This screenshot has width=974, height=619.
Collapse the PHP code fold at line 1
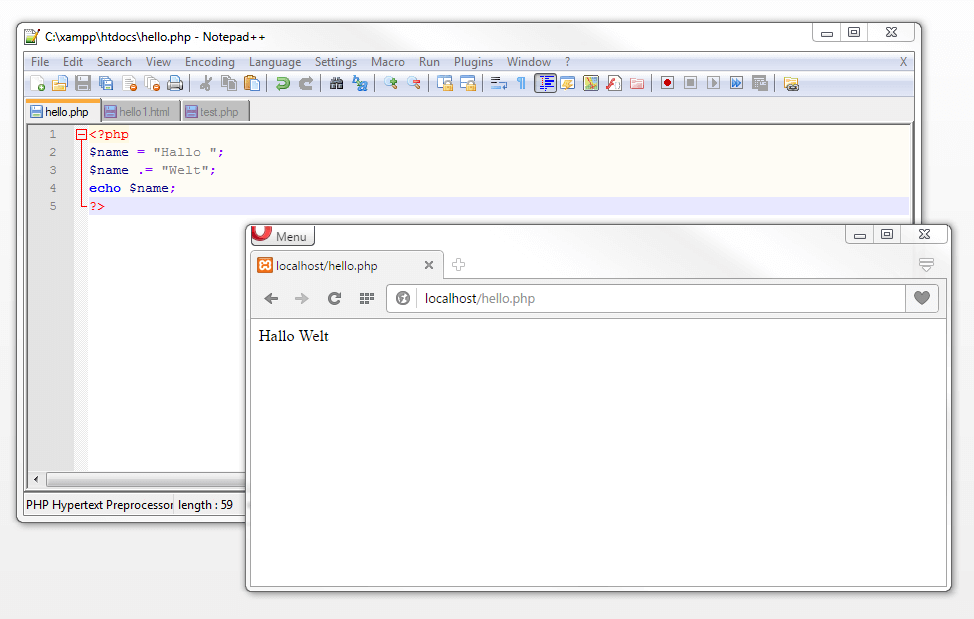81,134
